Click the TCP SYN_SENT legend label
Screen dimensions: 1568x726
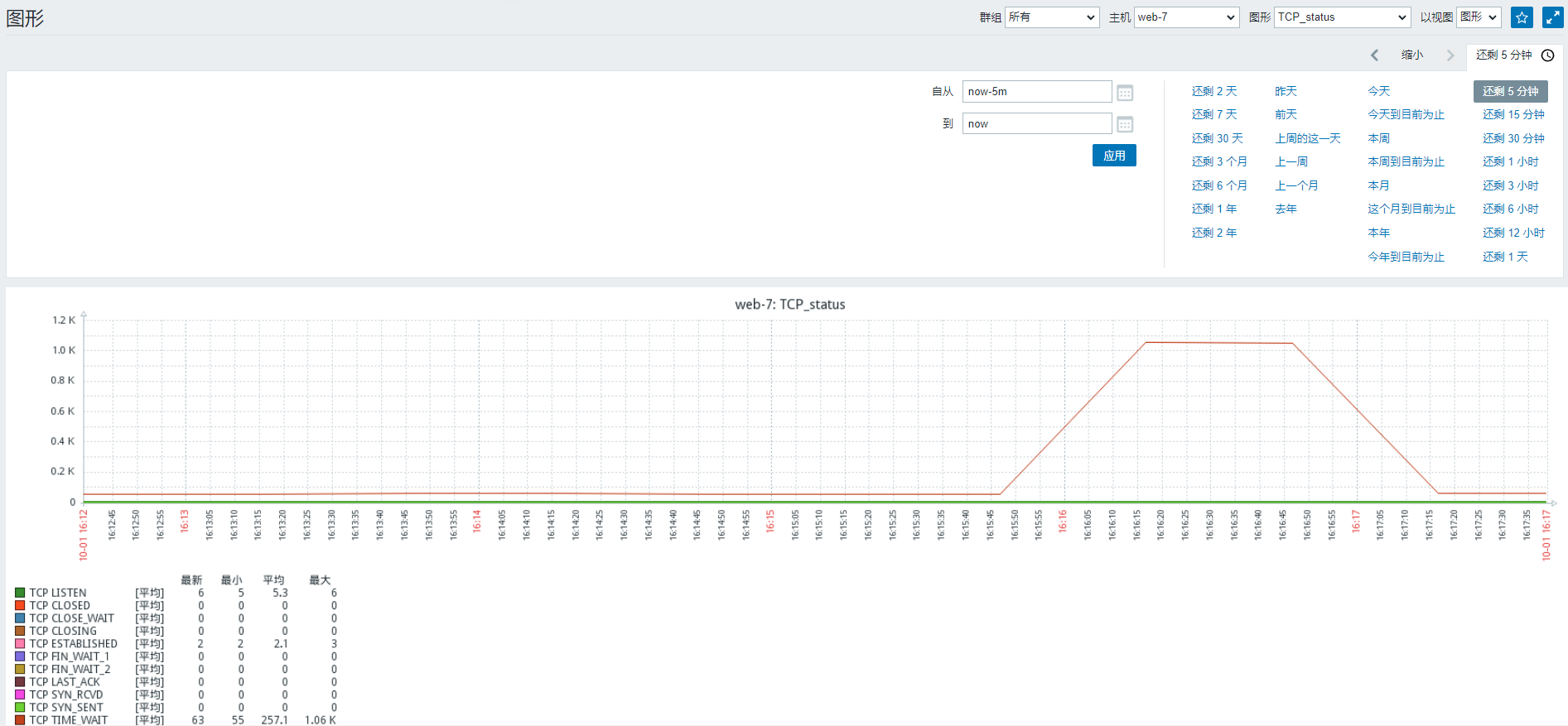67,707
